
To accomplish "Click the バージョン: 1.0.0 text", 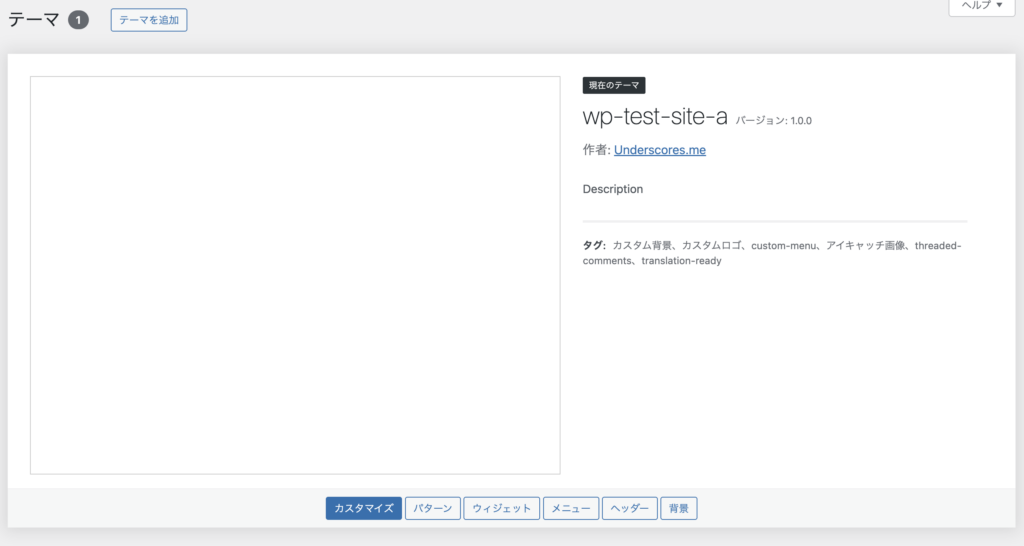I will (x=774, y=121).
